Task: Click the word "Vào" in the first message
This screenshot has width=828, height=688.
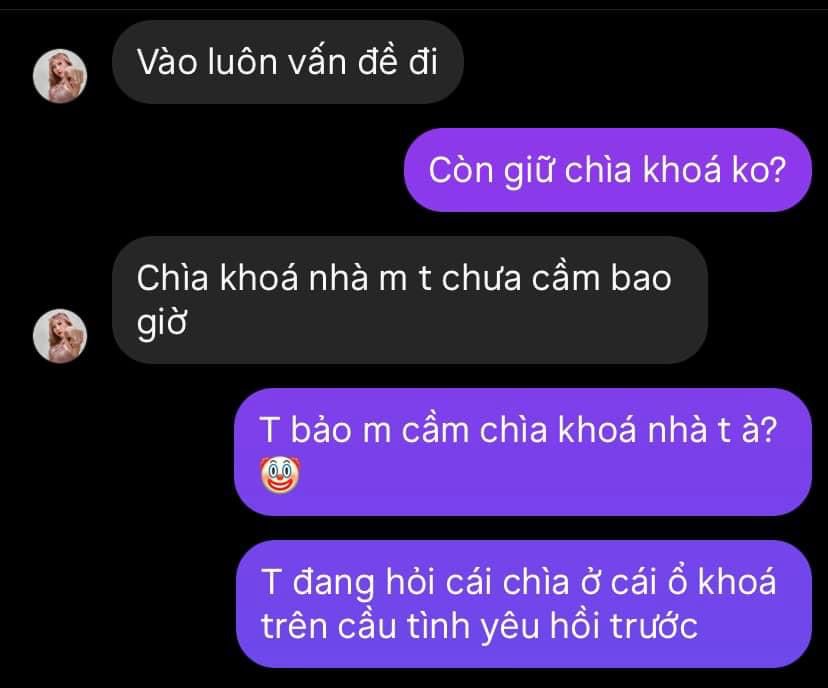Action: click(x=167, y=62)
